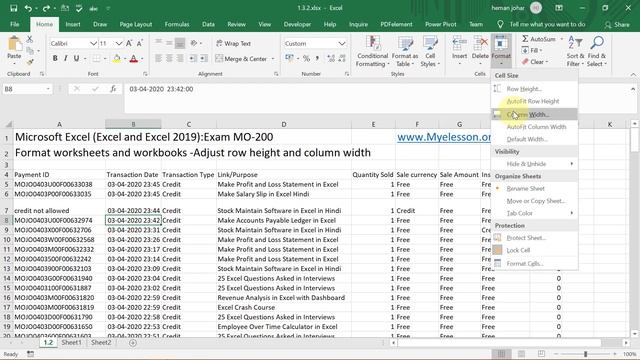The width and height of the screenshot is (640, 360).
Task: Switch to Page Layout view icon
Action: click(x=521, y=354)
